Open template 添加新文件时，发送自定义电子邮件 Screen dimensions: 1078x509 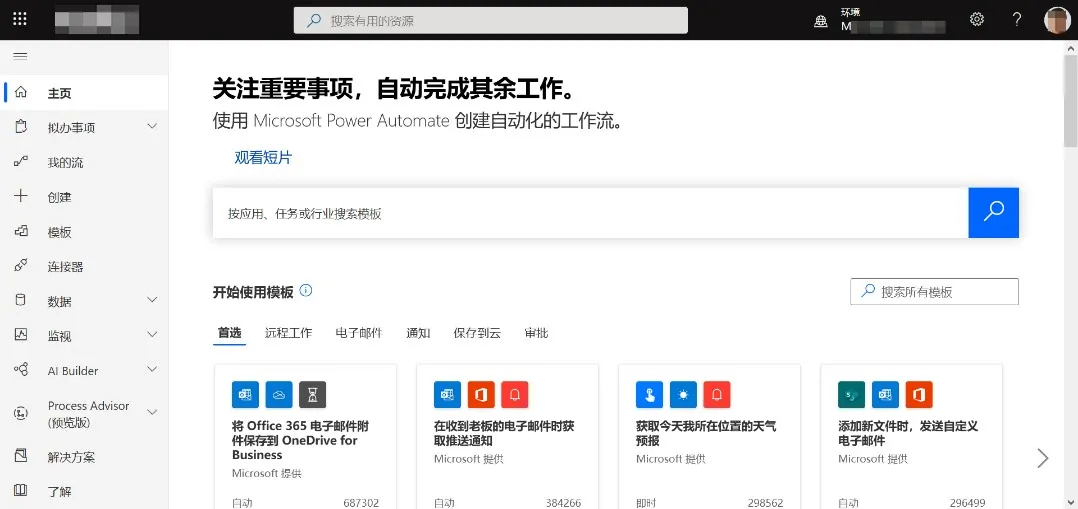click(908, 433)
